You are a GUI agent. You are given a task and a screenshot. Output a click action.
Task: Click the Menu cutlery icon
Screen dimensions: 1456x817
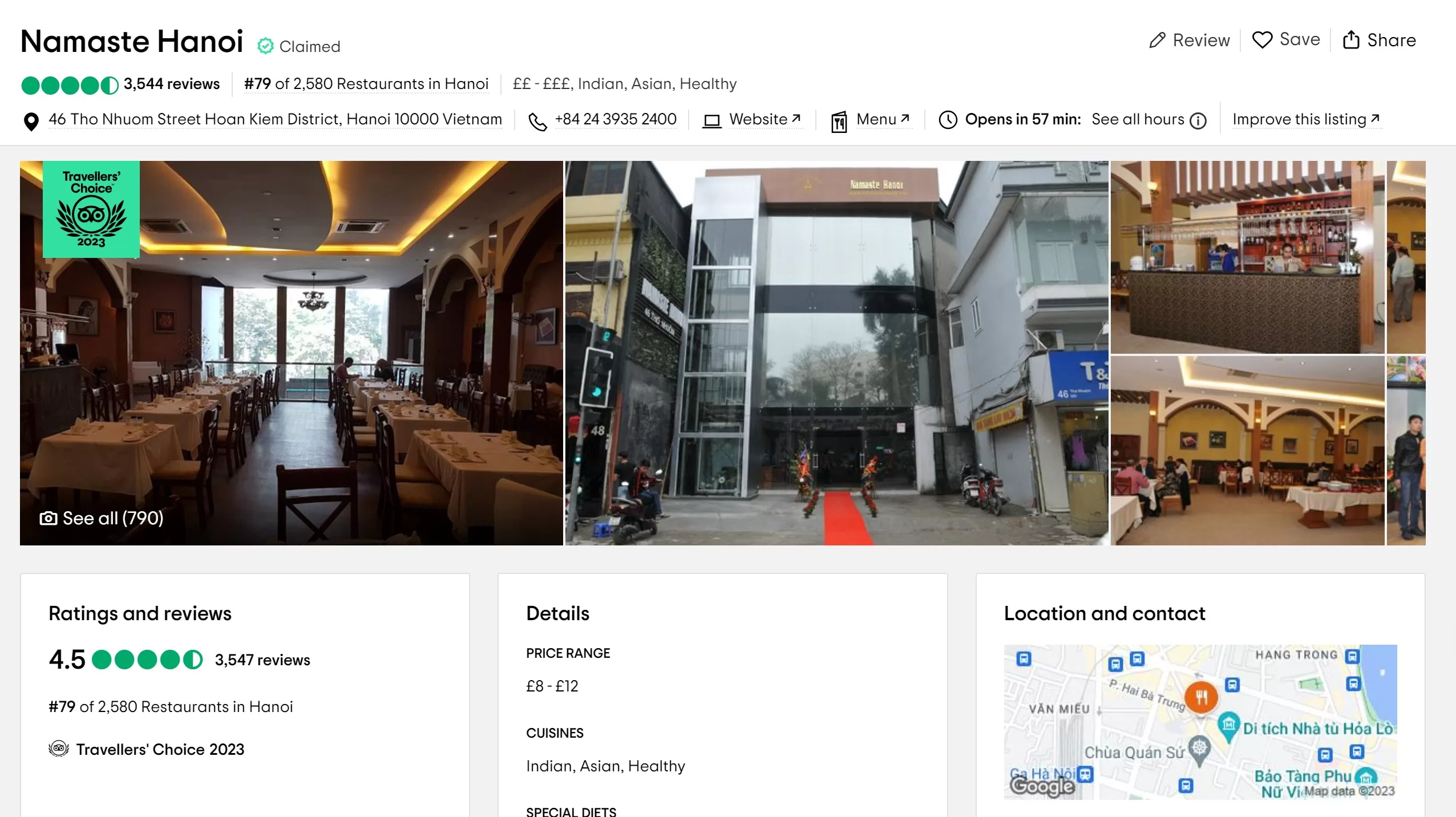(x=839, y=122)
